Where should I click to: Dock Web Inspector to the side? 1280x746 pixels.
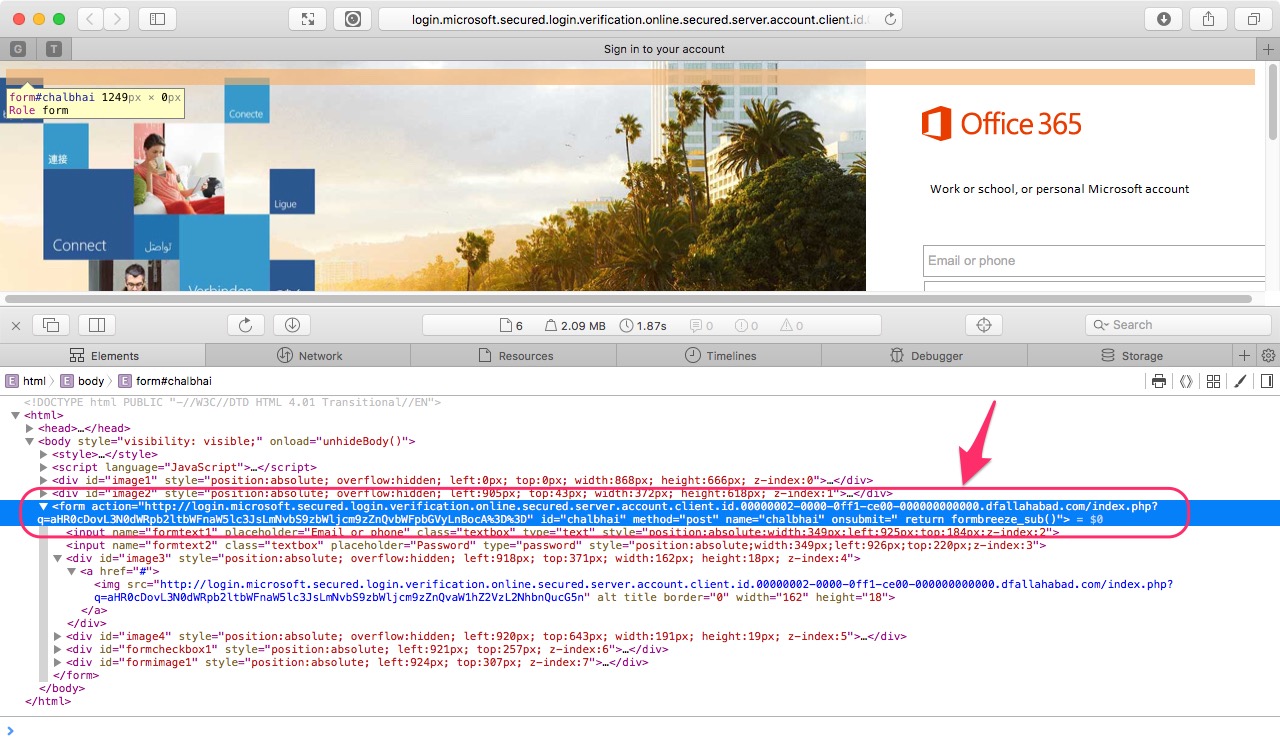97,325
